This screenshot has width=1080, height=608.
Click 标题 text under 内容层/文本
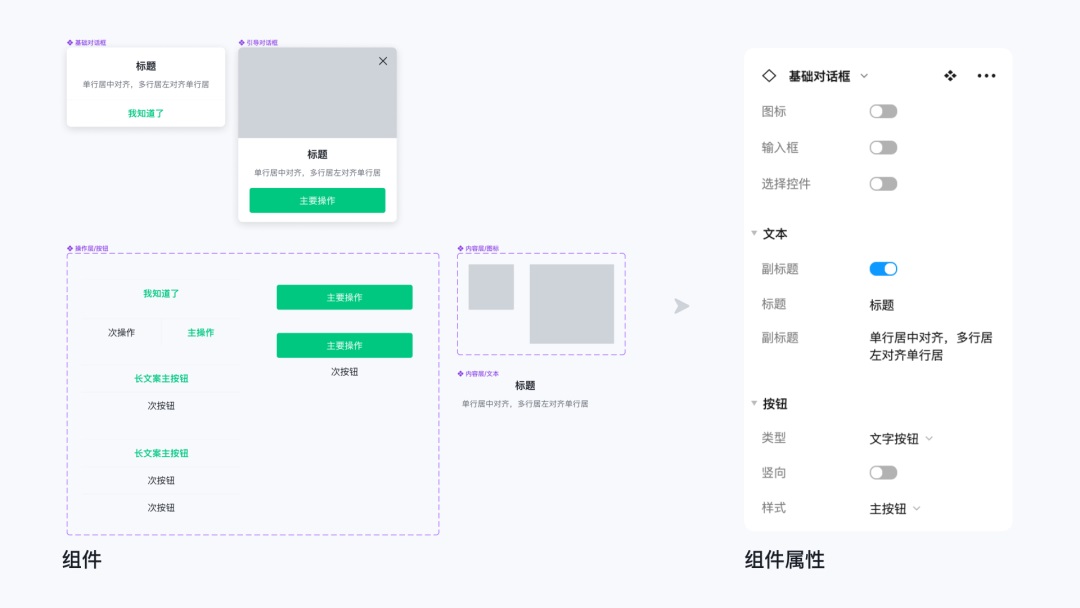(525, 386)
